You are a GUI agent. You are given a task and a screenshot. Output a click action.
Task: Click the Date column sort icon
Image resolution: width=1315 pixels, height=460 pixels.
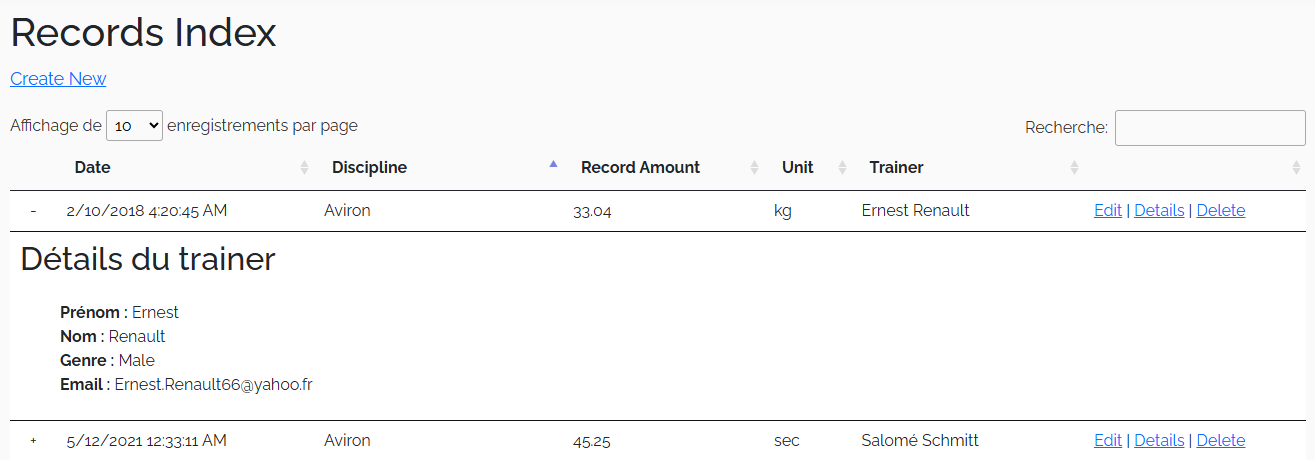(x=305, y=168)
